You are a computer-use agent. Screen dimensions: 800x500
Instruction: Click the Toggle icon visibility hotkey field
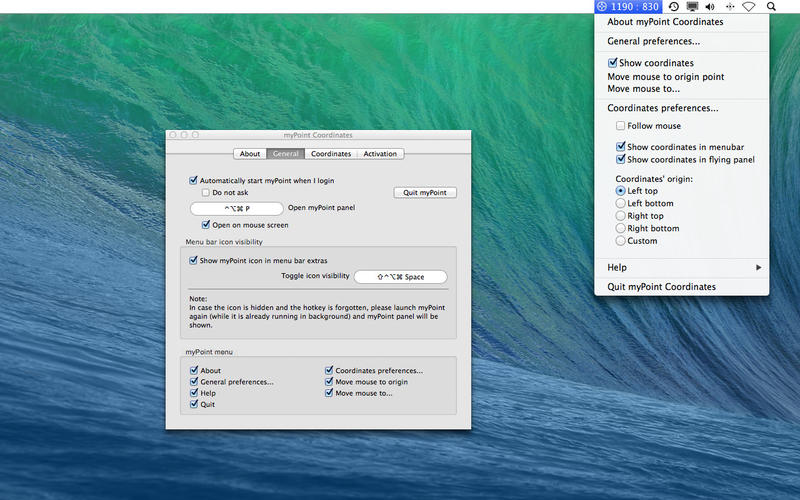[401, 277]
